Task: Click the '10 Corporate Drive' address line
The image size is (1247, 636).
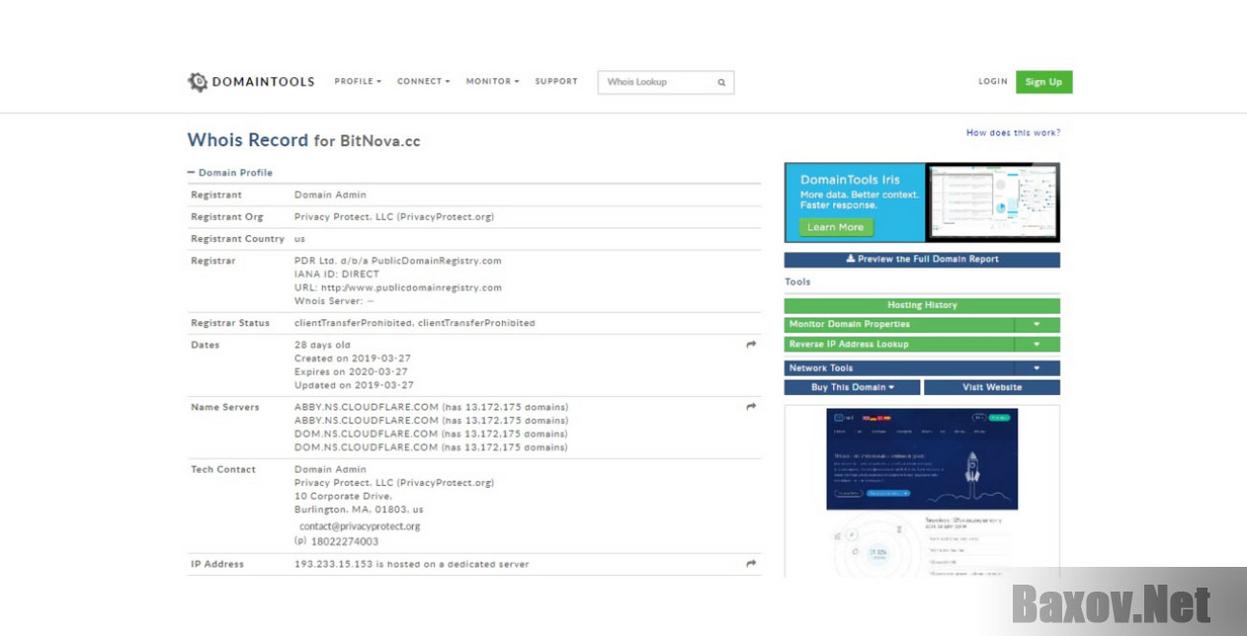Action: click(x=343, y=496)
